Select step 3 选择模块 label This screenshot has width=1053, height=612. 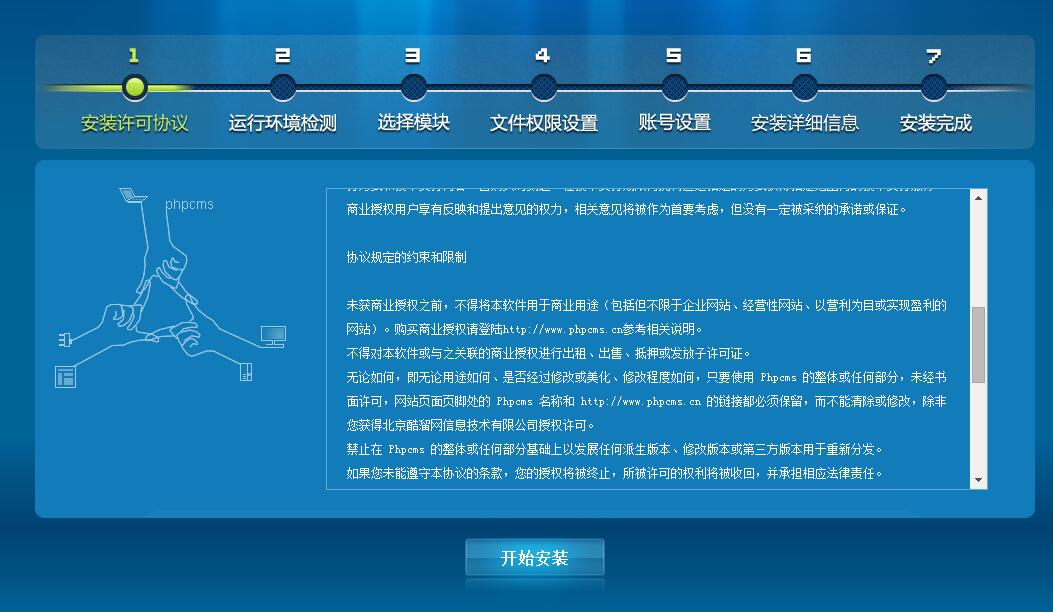(x=413, y=123)
